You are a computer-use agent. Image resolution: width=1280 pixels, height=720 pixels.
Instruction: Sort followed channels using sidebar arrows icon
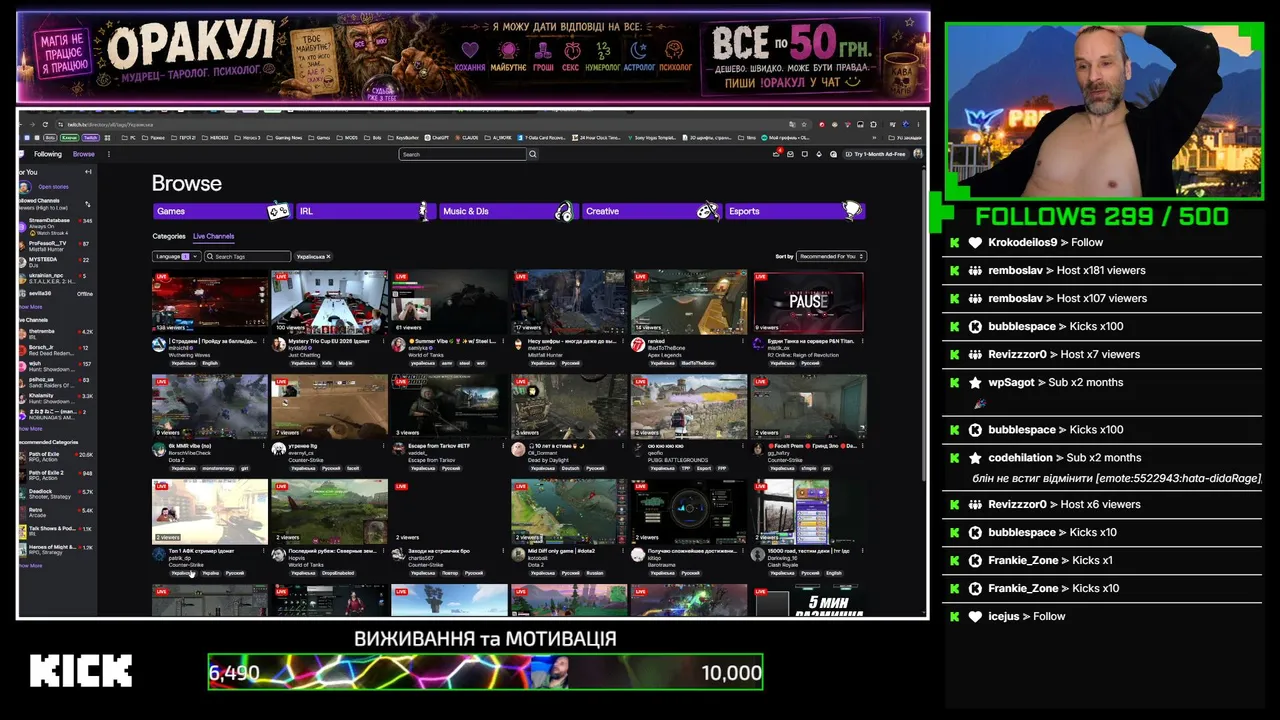point(88,204)
